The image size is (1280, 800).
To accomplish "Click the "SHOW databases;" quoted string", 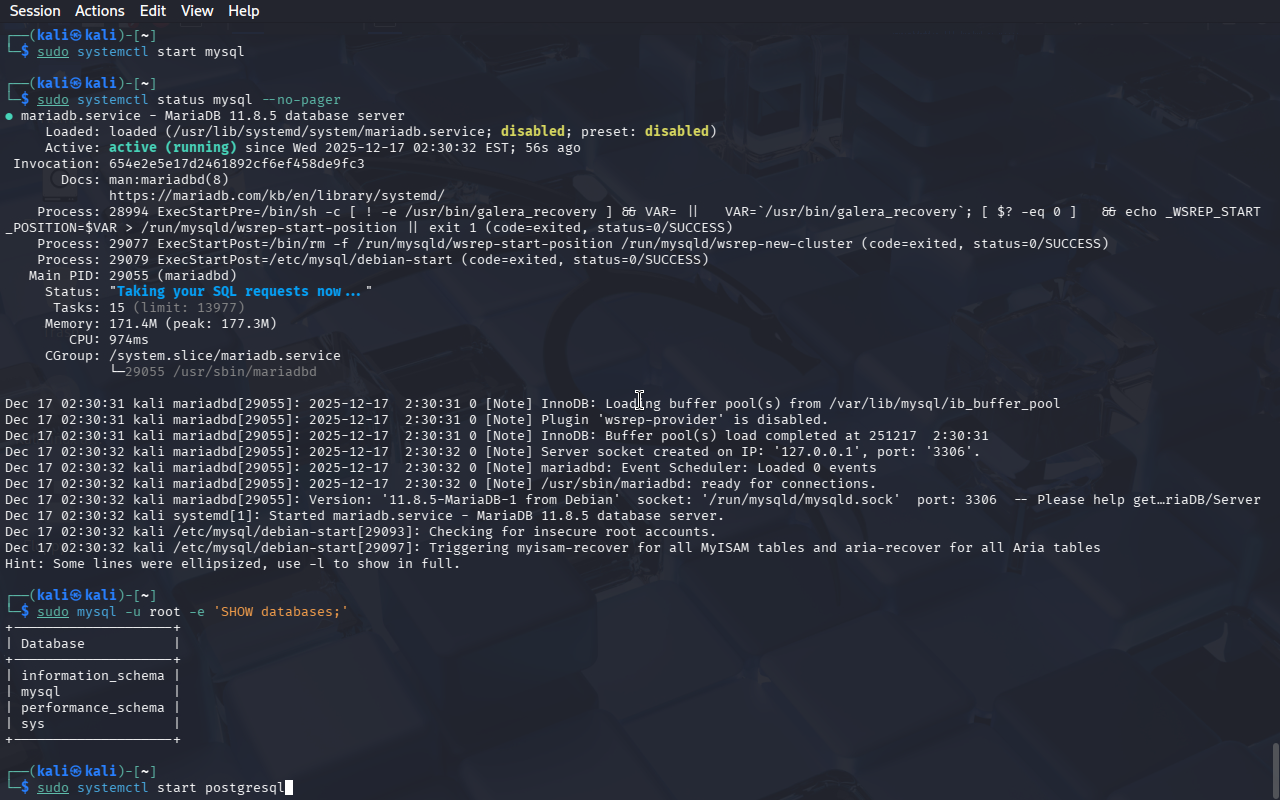I will (x=280, y=612).
